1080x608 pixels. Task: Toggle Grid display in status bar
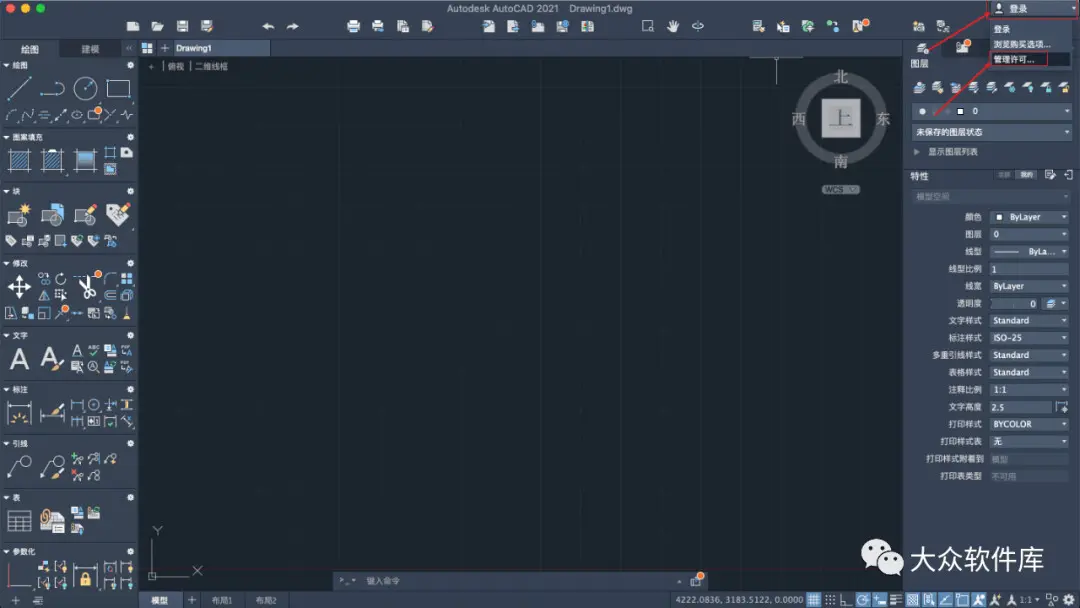(x=813, y=600)
